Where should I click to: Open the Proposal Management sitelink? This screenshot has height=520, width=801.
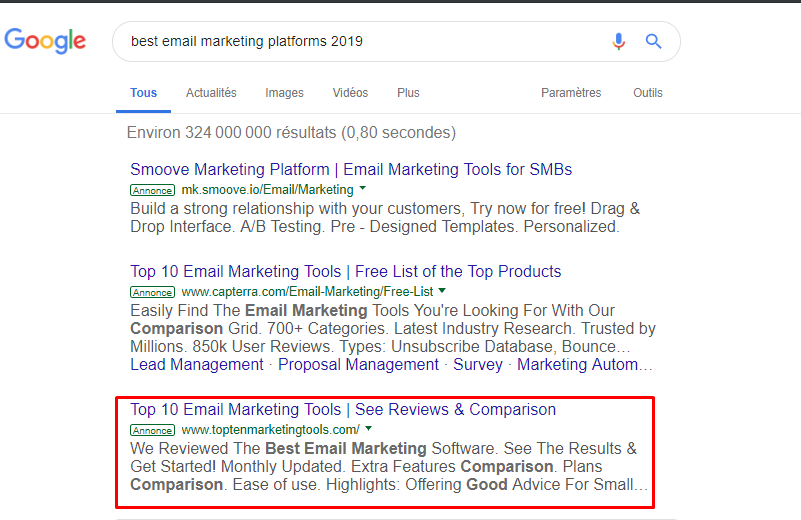pyautogui.click(x=358, y=365)
